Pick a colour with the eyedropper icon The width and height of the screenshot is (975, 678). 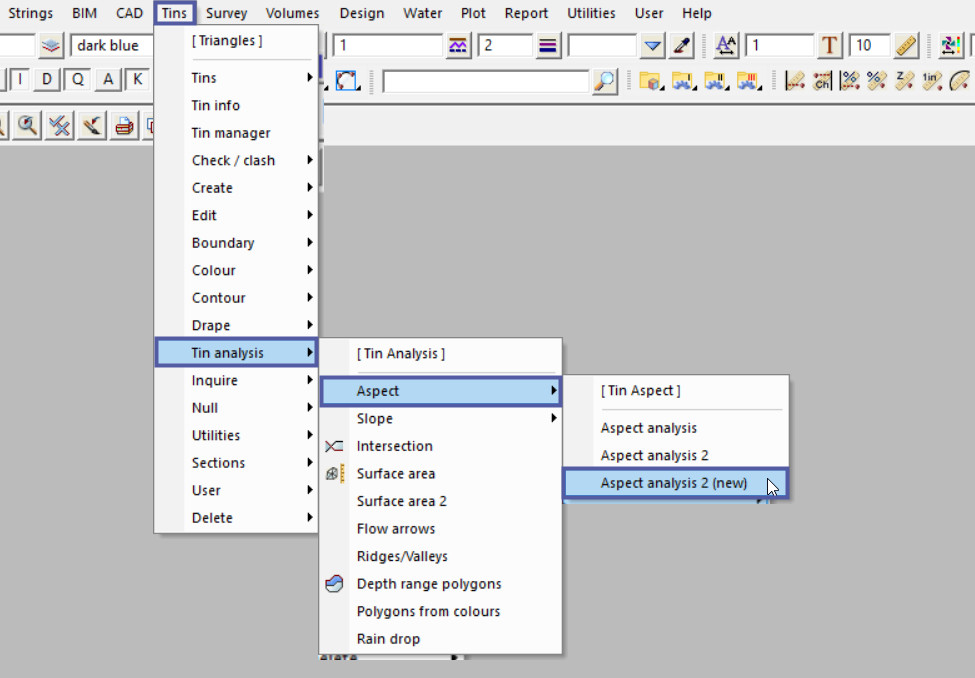pos(682,46)
